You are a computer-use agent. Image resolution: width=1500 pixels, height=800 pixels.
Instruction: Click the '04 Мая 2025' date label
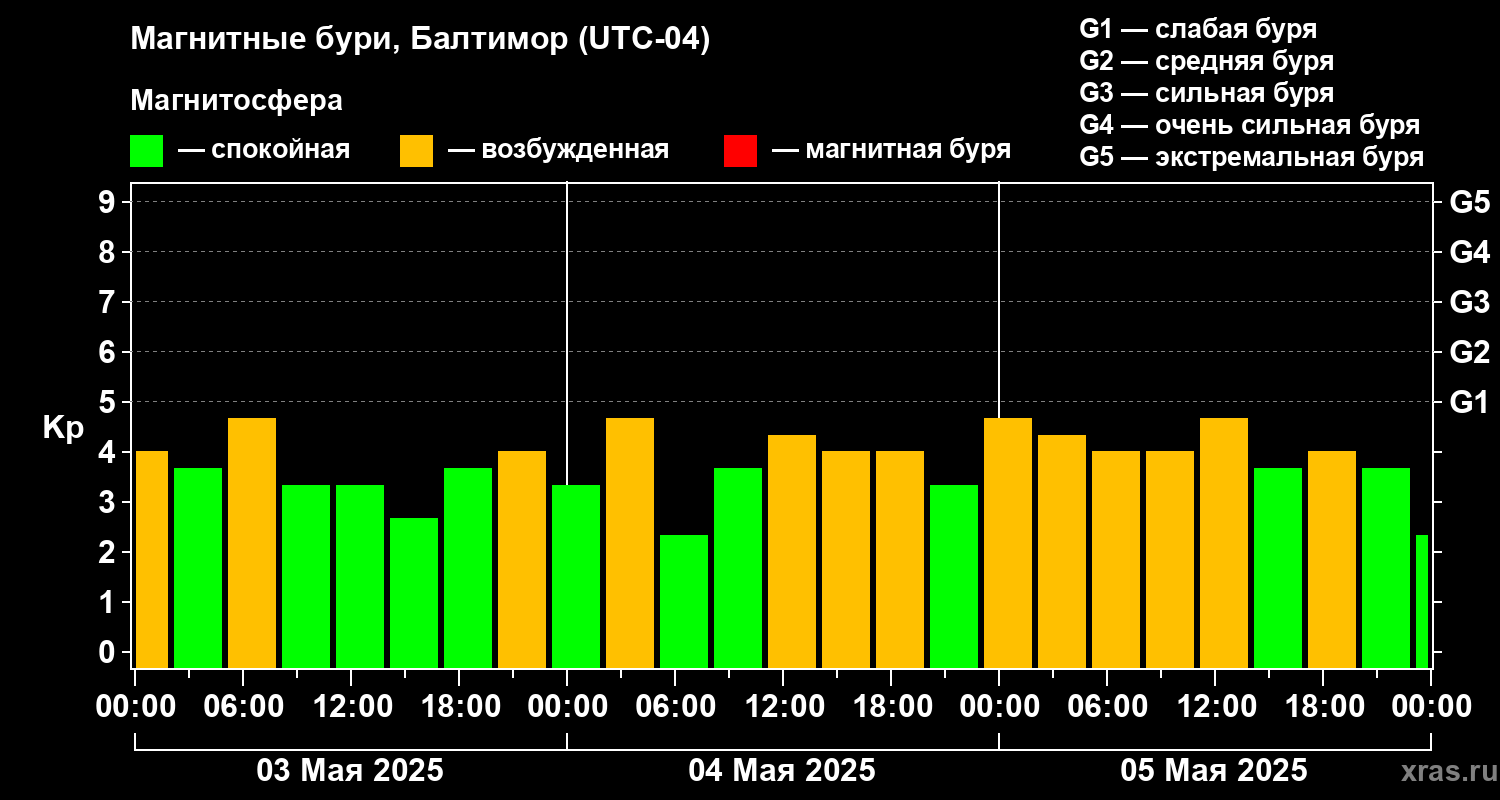click(782, 770)
